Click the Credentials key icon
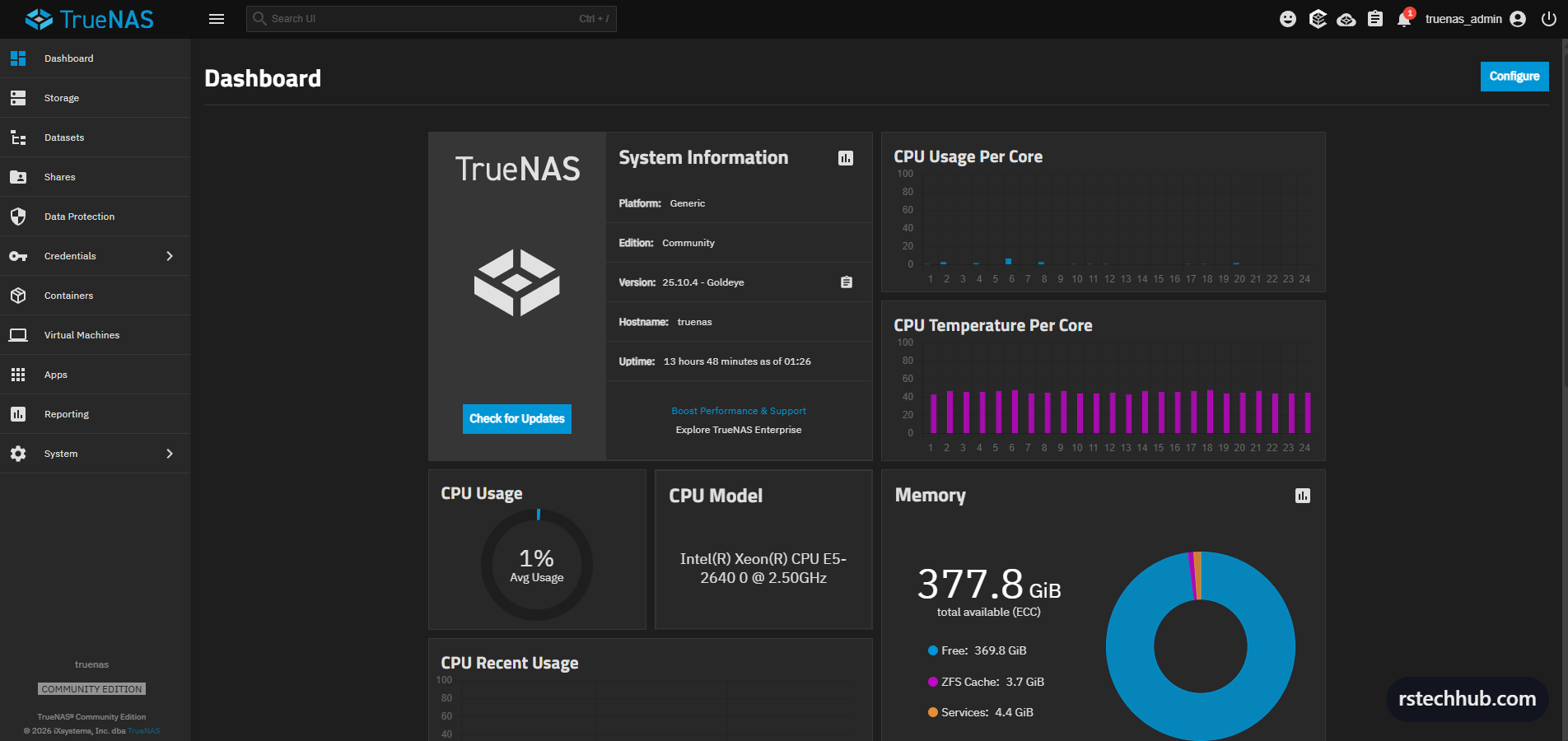1568x741 pixels. point(18,256)
